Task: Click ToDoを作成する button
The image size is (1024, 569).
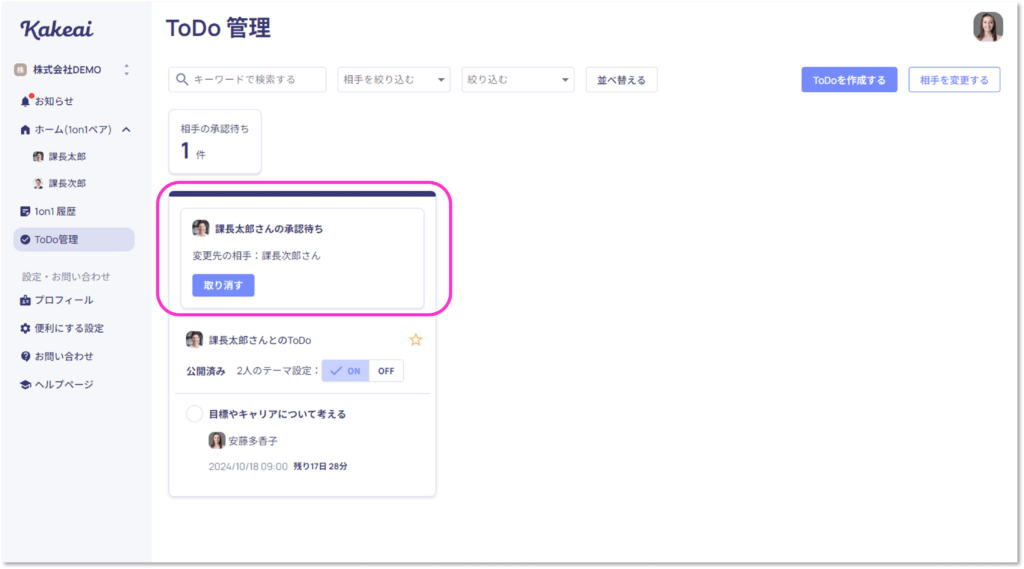Action: click(849, 80)
